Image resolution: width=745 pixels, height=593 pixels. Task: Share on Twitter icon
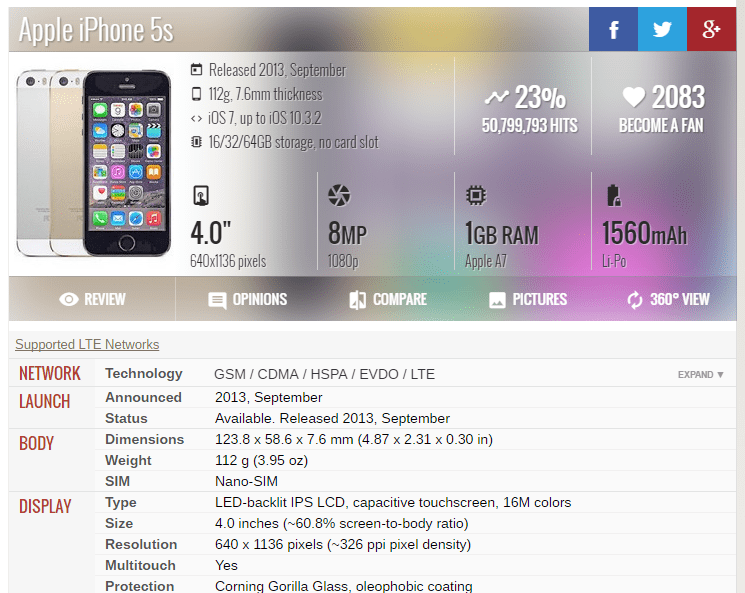coord(662,29)
